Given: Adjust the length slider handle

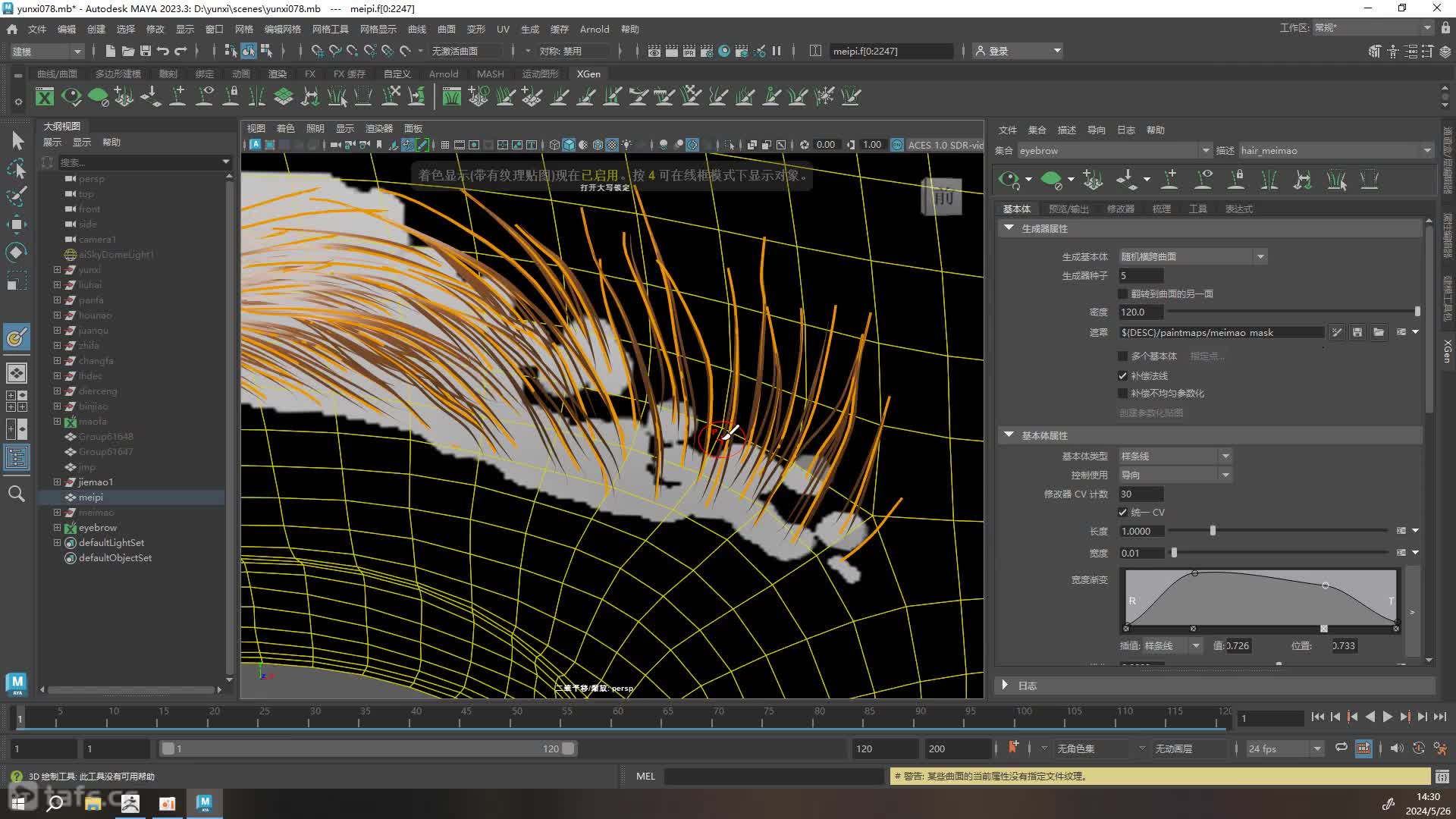Looking at the screenshot, I should click(1213, 531).
